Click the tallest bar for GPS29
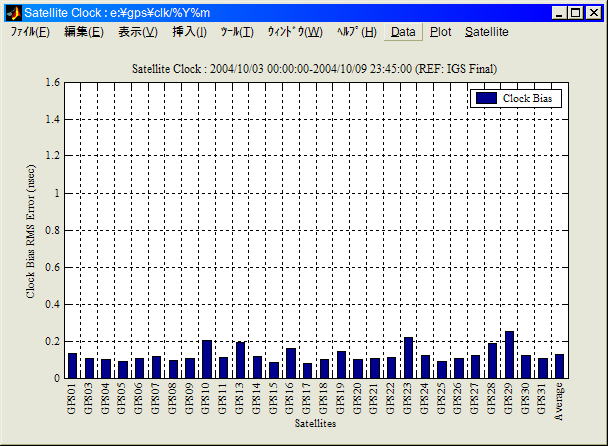The width and height of the screenshot is (608, 446). tap(509, 355)
